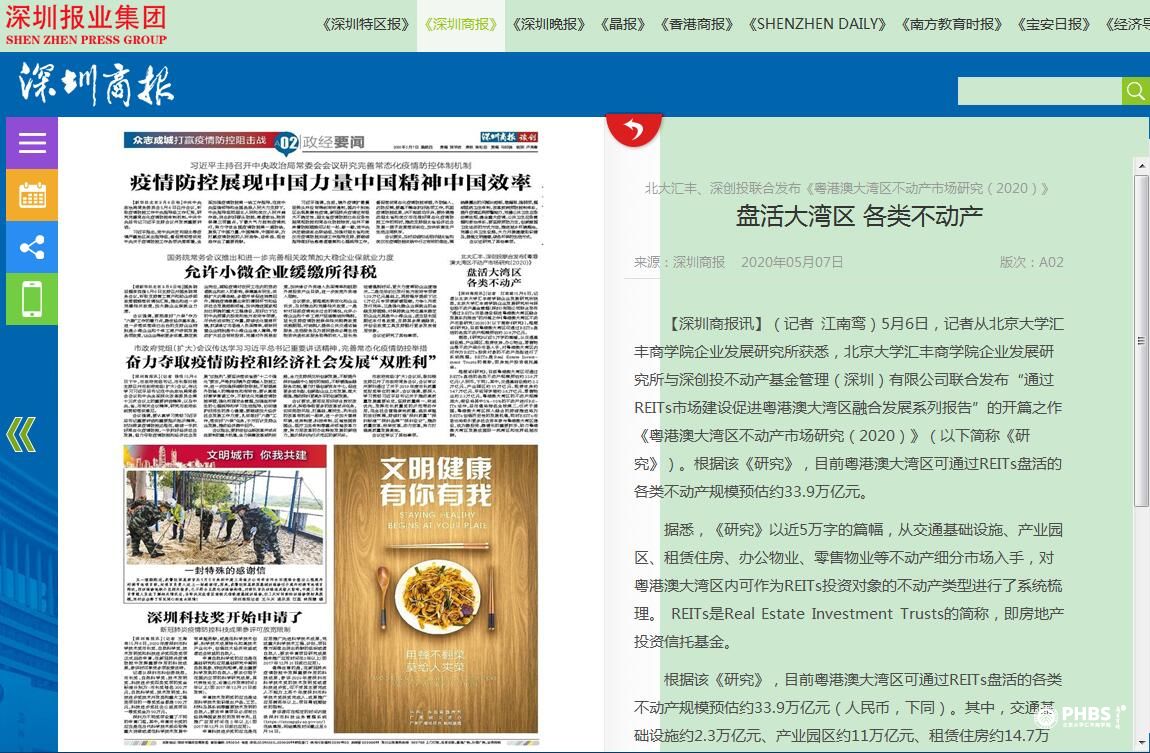
Task: Click the green double-chevron previous page arrow
Action: tap(21, 434)
